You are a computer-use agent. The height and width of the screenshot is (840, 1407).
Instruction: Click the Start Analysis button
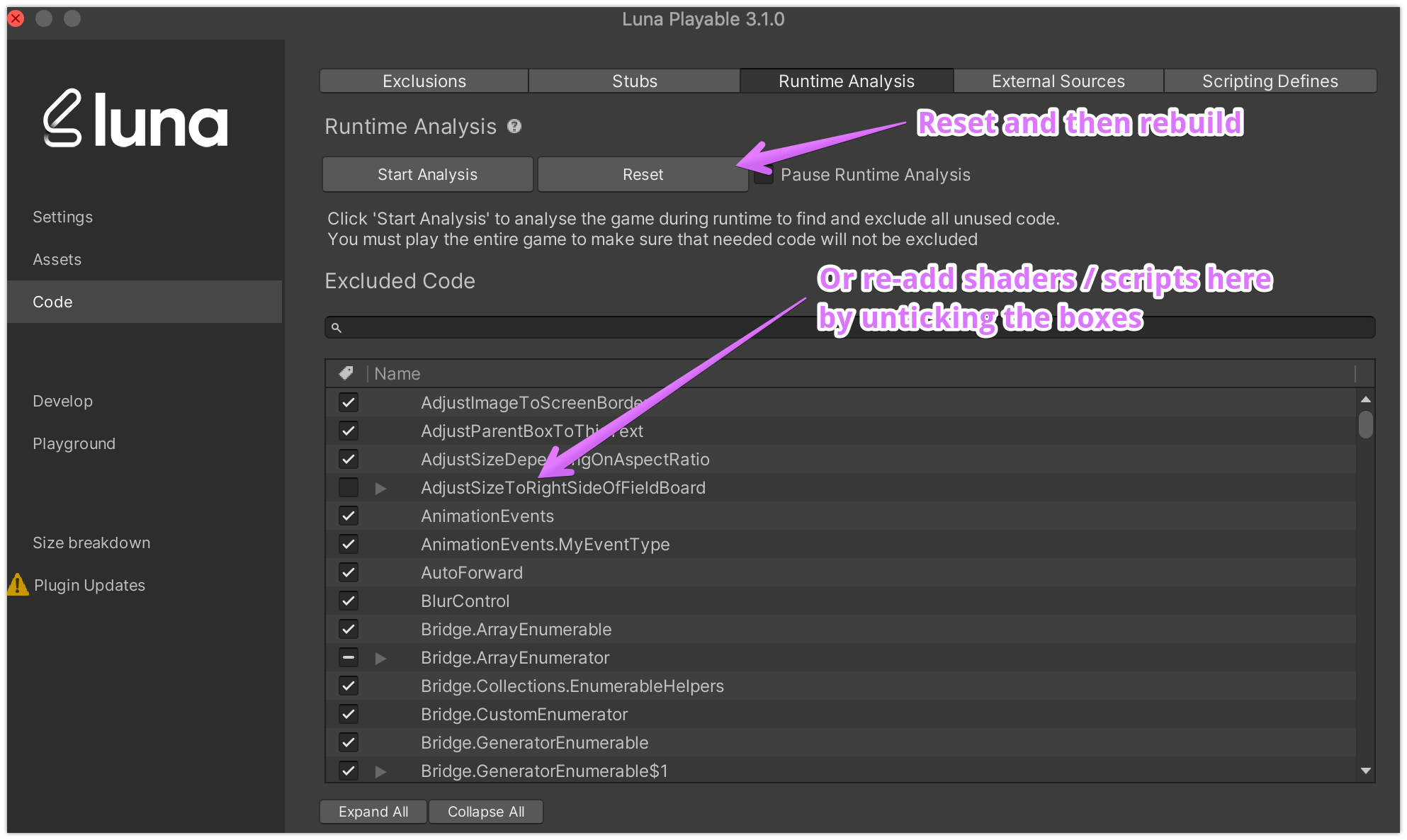428,174
